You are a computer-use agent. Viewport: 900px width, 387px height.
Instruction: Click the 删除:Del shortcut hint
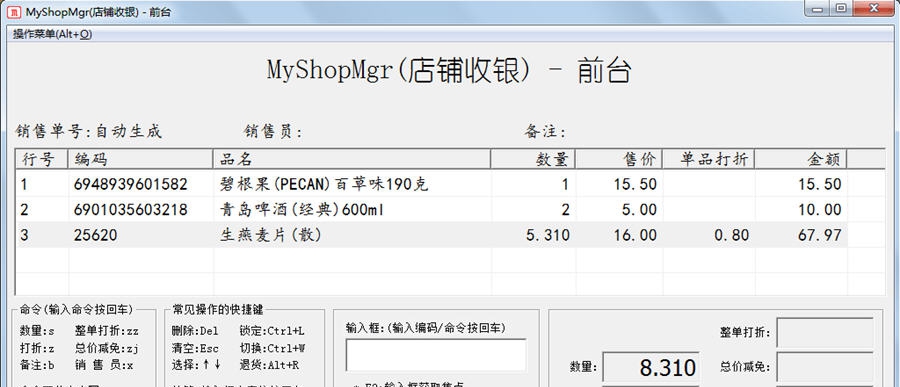tap(195, 331)
